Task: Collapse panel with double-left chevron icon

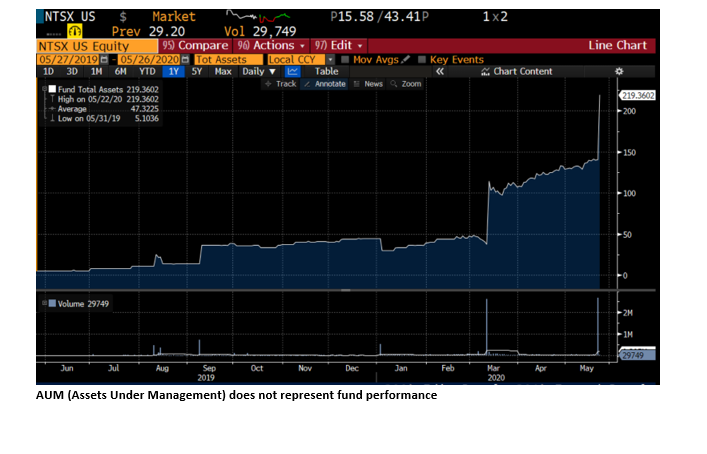Action: click(x=440, y=71)
